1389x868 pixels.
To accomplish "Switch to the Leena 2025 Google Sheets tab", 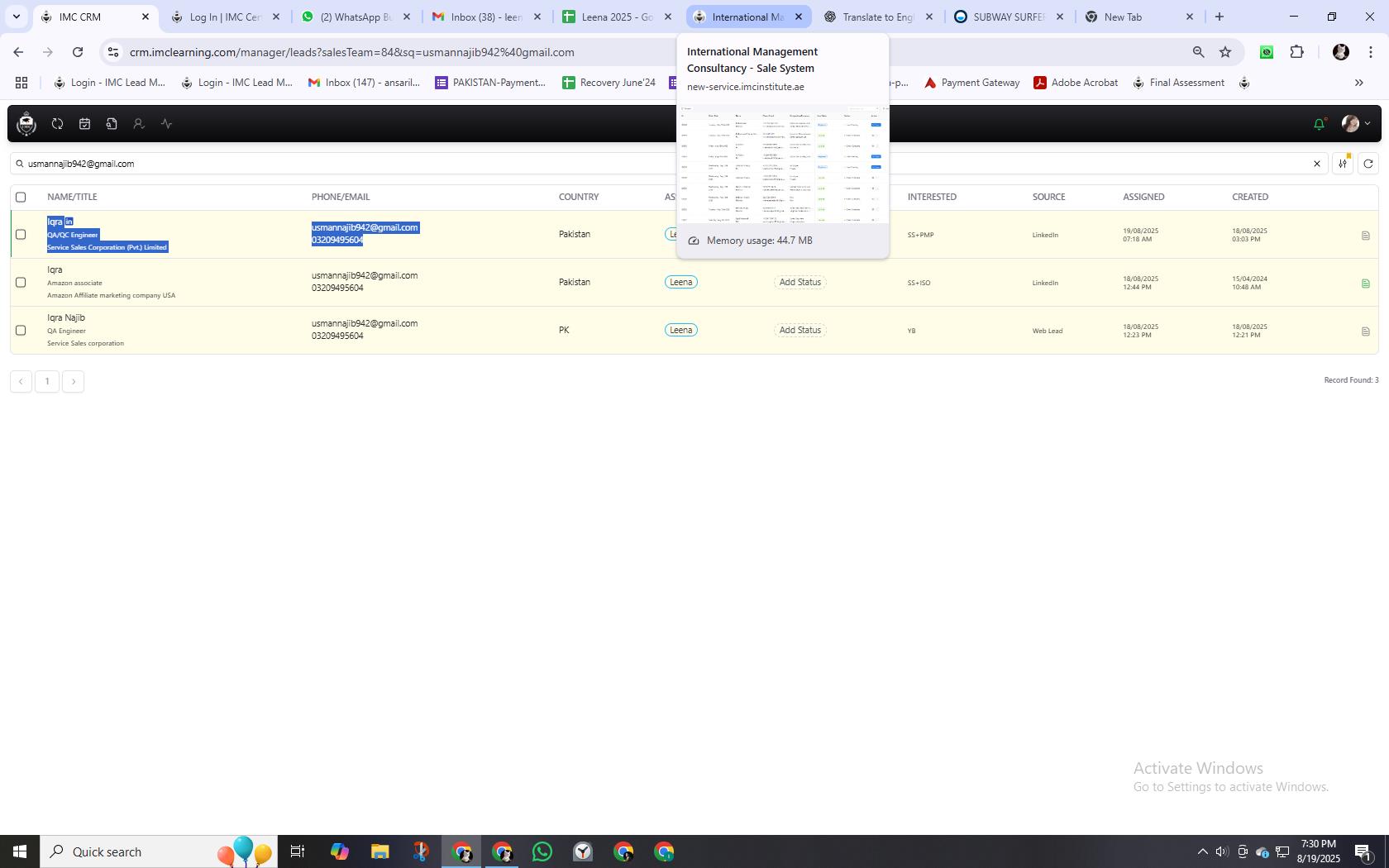I will point(617,17).
